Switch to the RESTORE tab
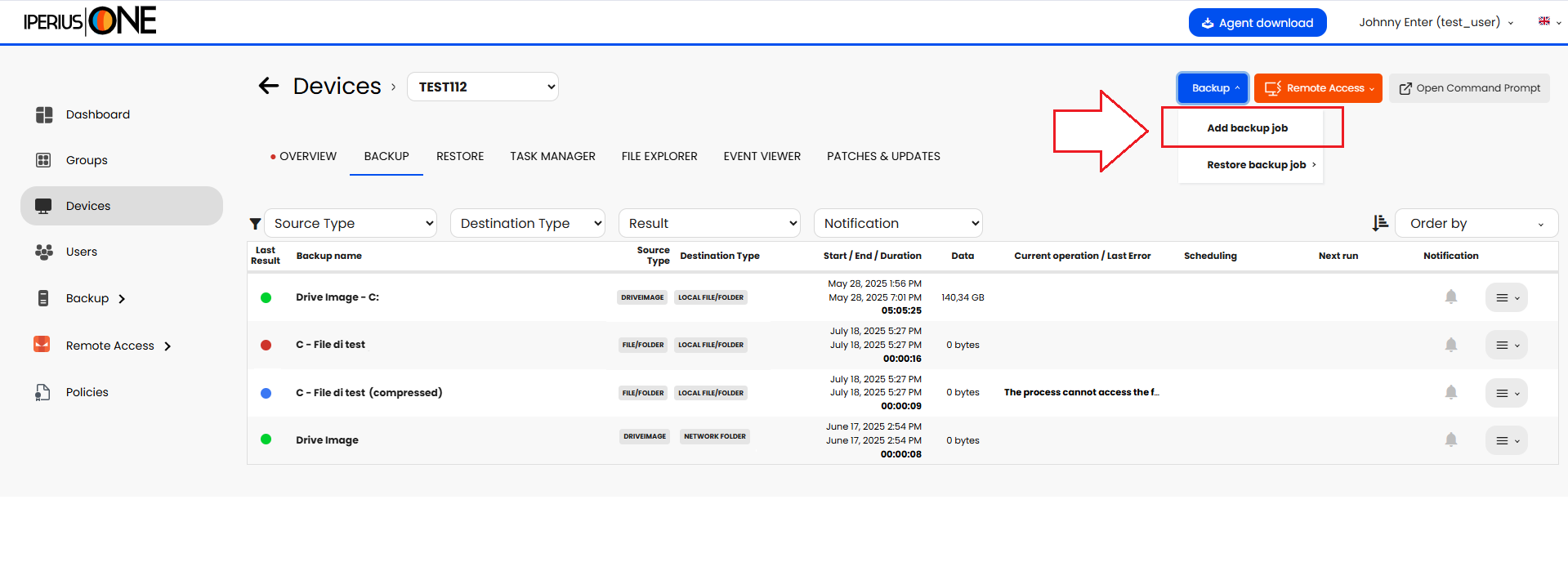This screenshot has height=580, width=1568. coord(460,157)
